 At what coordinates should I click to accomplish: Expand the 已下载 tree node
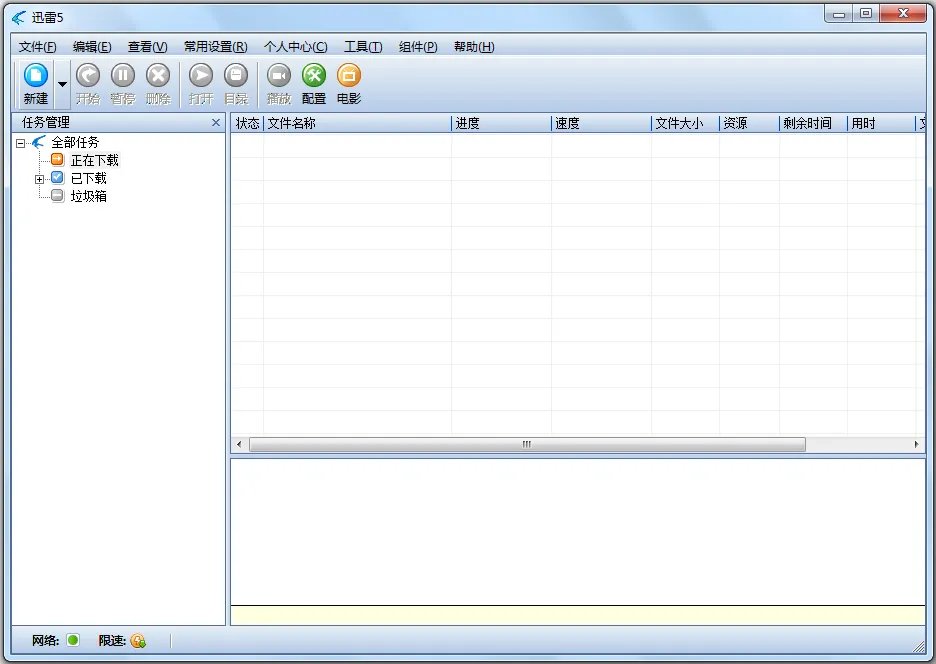tap(39, 177)
